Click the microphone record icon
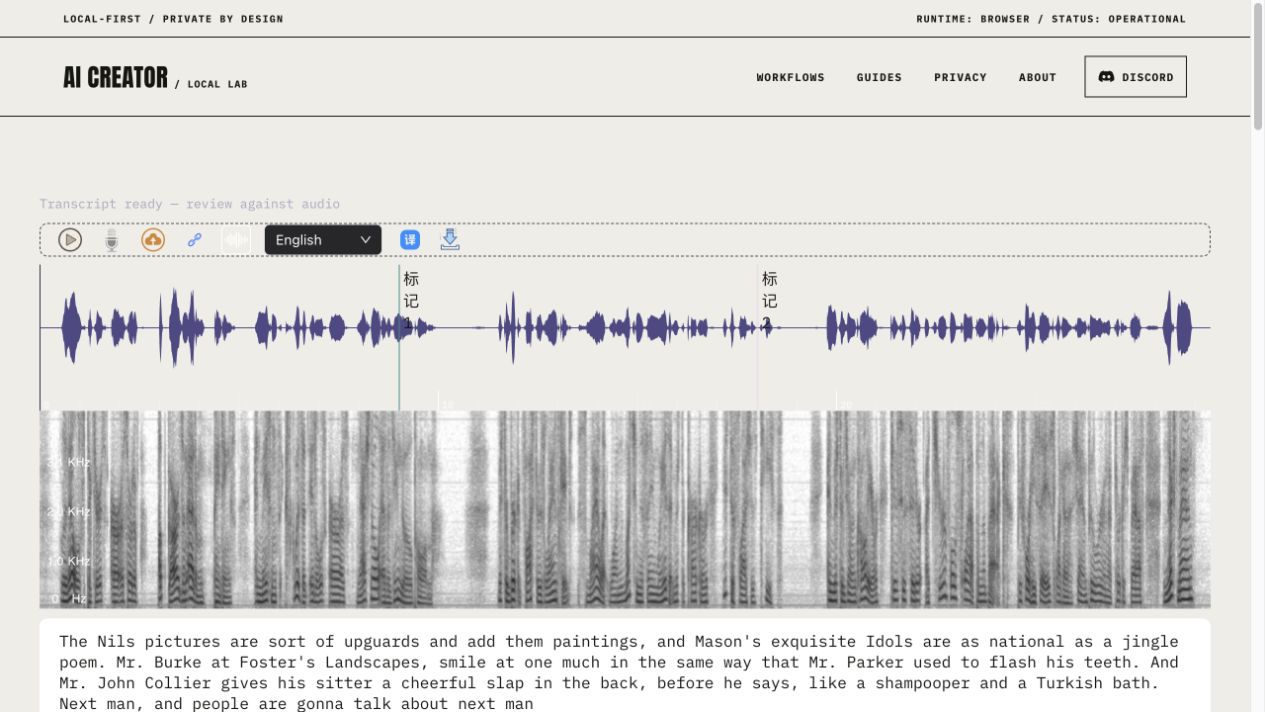1265x712 pixels. pyautogui.click(x=112, y=240)
